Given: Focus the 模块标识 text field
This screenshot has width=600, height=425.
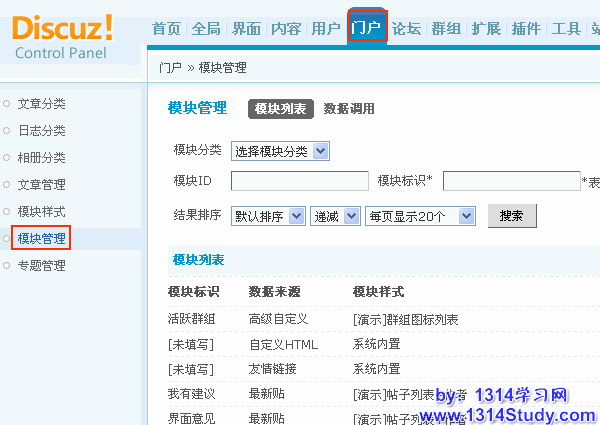Looking at the screenshot, I should 511,181.
